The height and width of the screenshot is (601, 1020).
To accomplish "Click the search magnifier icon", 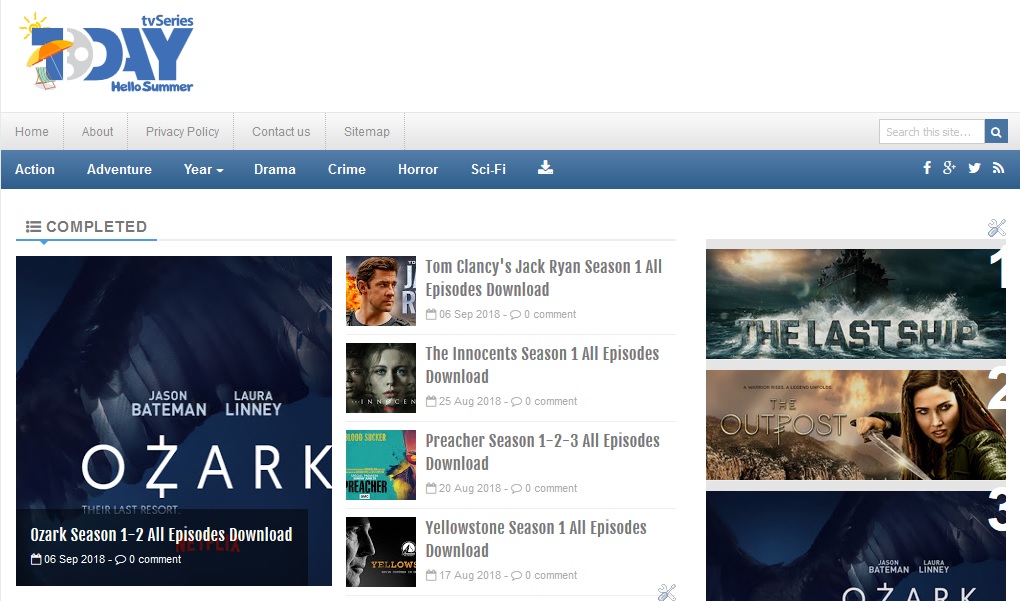I will click(x=996, y=131).
